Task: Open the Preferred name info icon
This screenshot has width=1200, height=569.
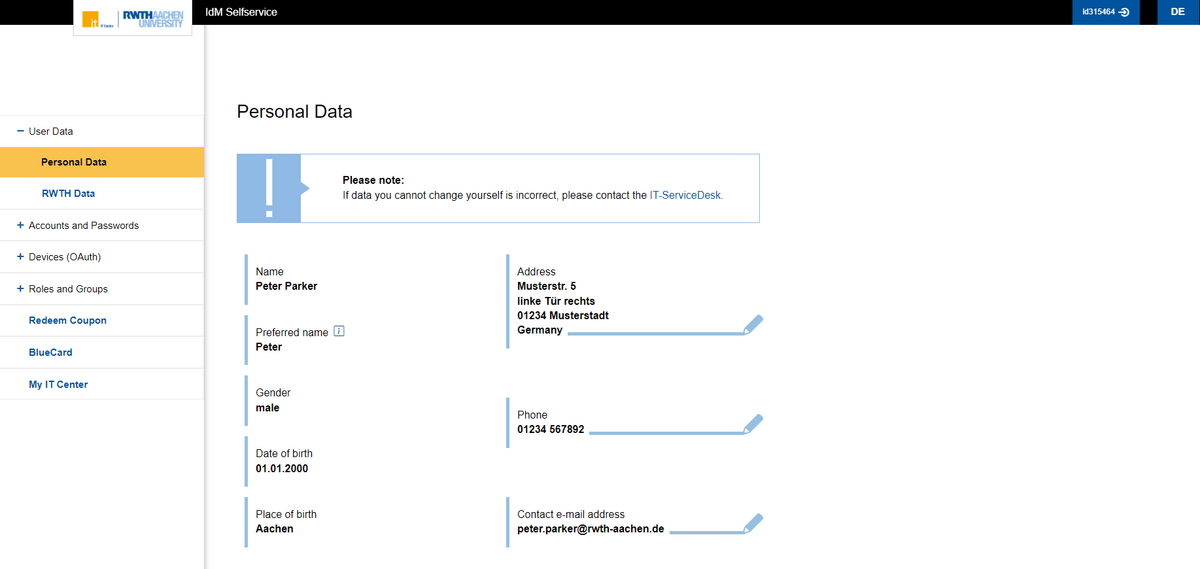Action: point(339,332)
